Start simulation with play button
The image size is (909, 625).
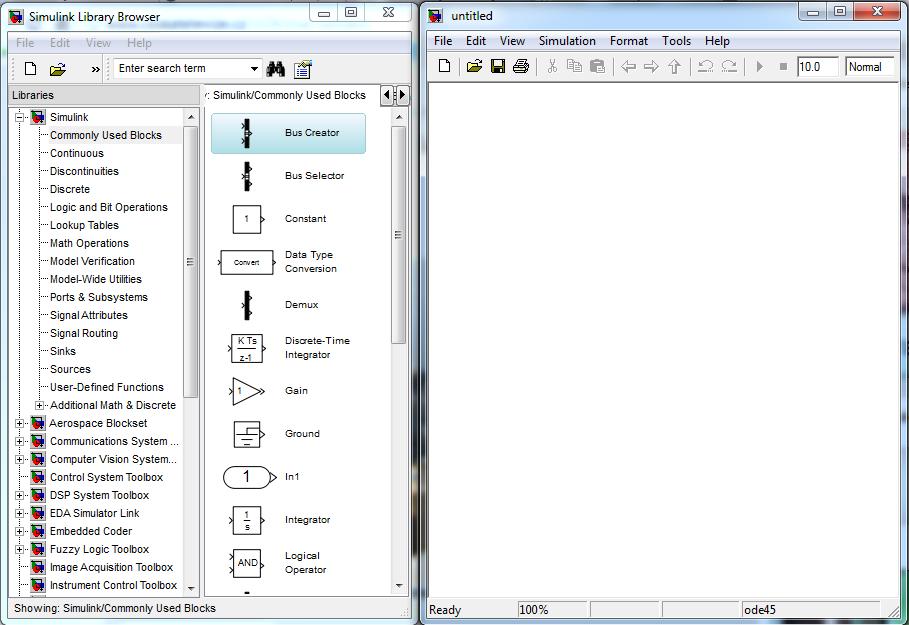click(x=759, y=67)
